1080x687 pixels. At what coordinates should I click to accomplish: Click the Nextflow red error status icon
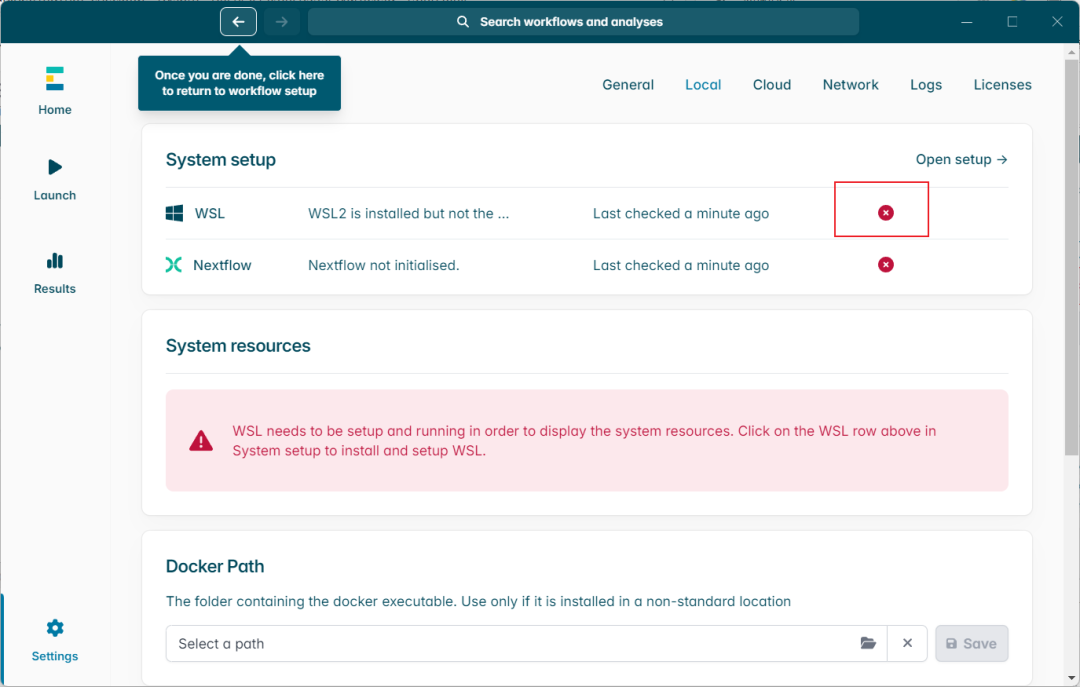tap(885, 265)
